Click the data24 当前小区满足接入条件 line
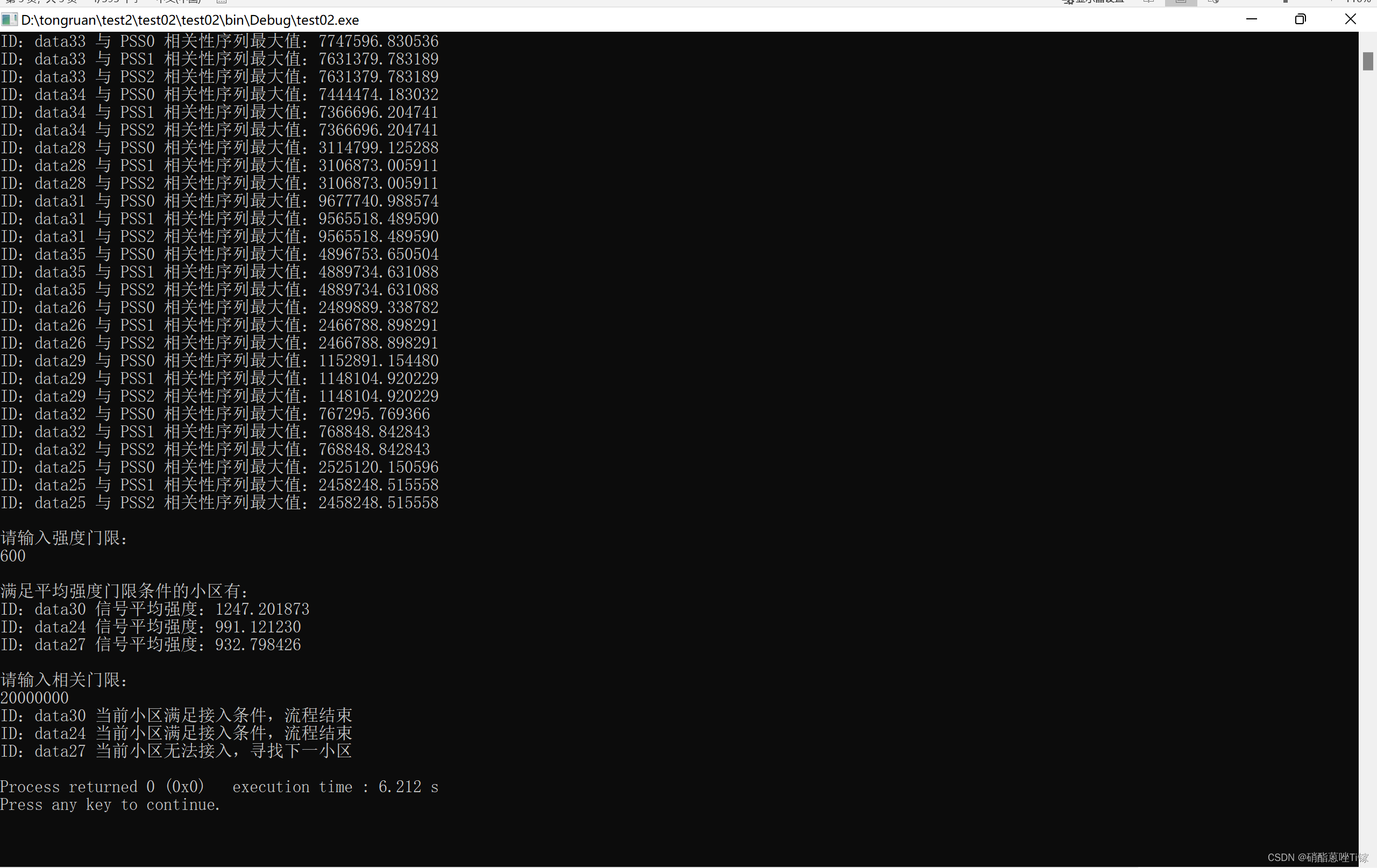This screenshot has height=868, width=1377. point(176,733)
